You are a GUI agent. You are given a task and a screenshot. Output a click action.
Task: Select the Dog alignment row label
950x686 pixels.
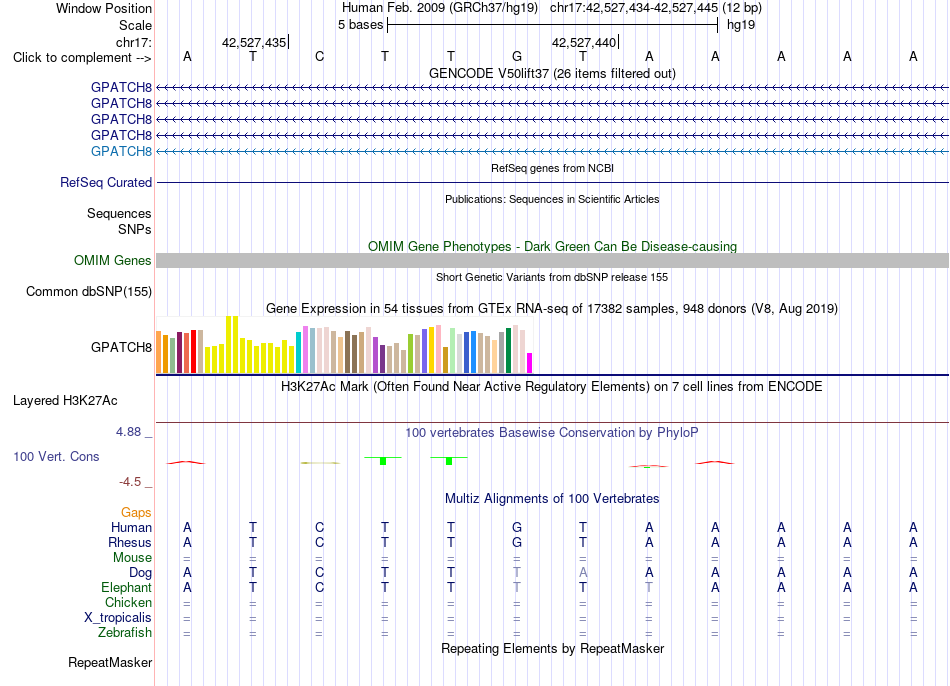click(140, 573)
